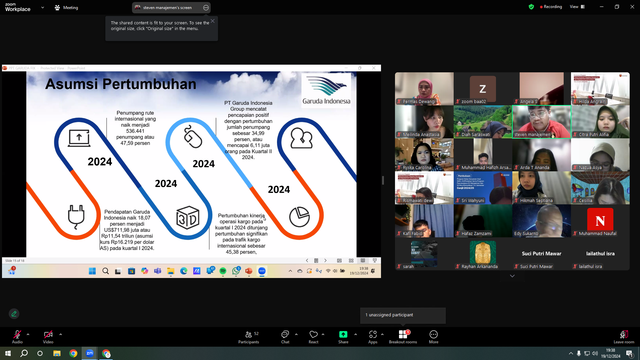
Task: Click the computer mouse icon on the slide
Action: click(193, 137)
